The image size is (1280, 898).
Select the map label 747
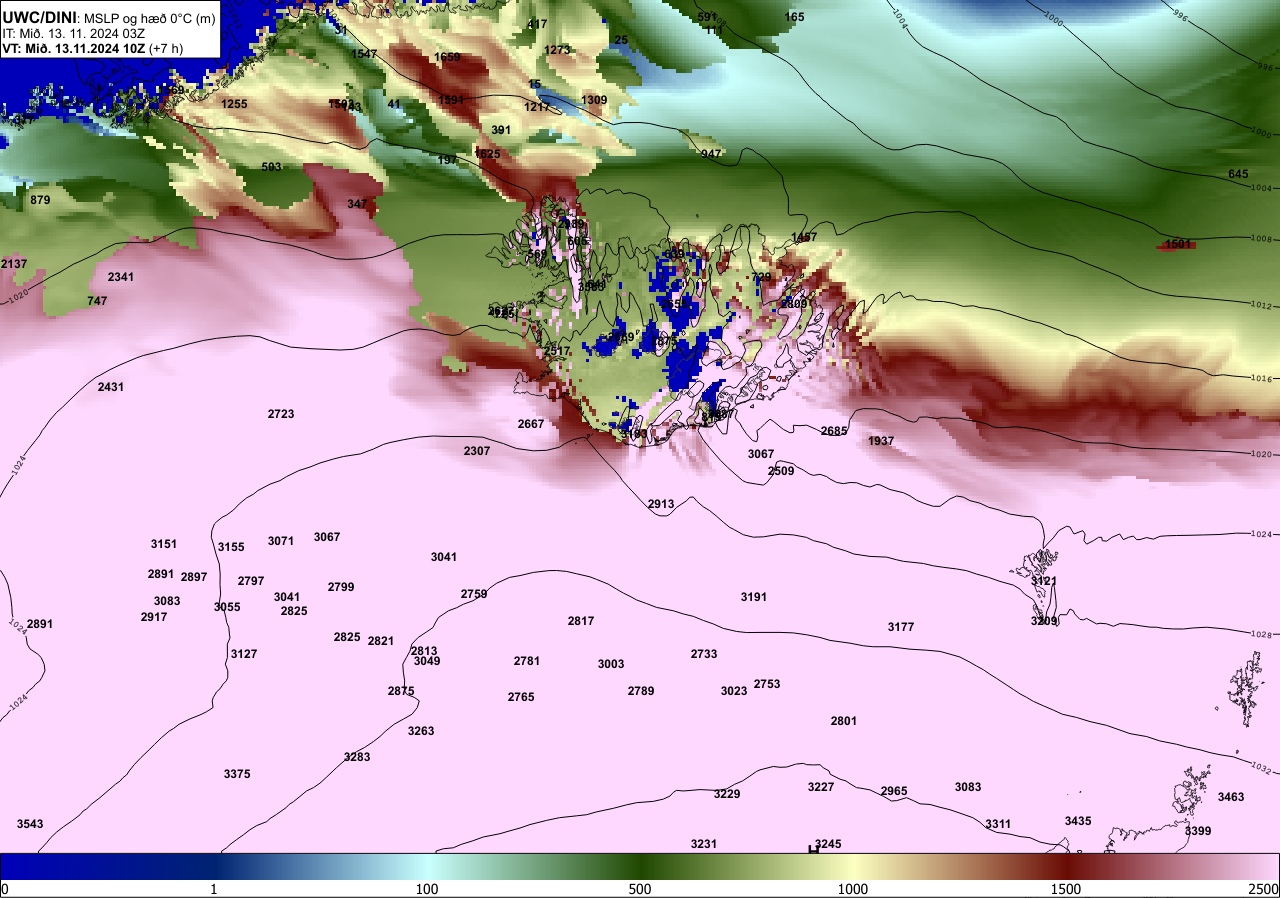point(97,301)
